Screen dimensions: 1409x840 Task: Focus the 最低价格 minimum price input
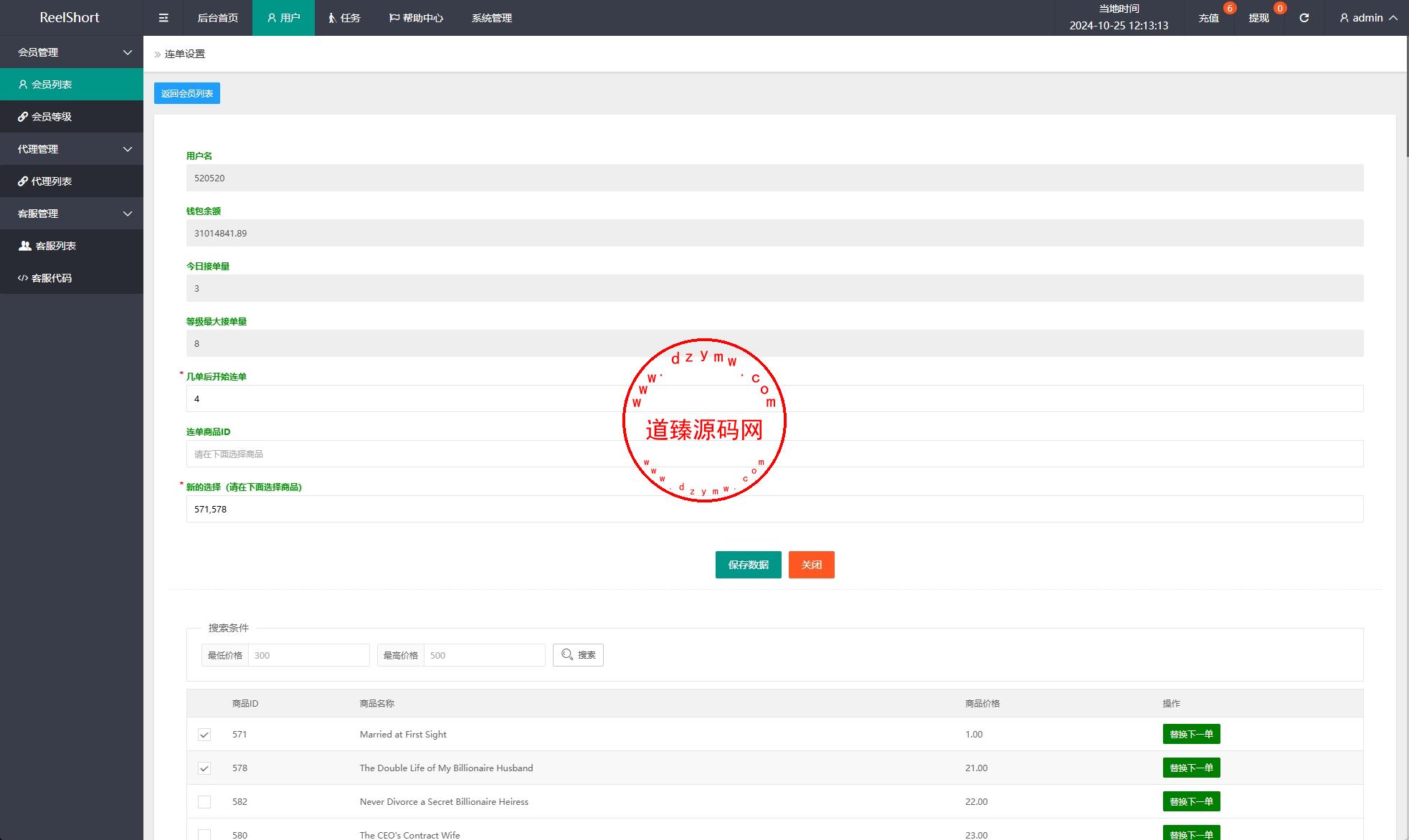[308, 655]
